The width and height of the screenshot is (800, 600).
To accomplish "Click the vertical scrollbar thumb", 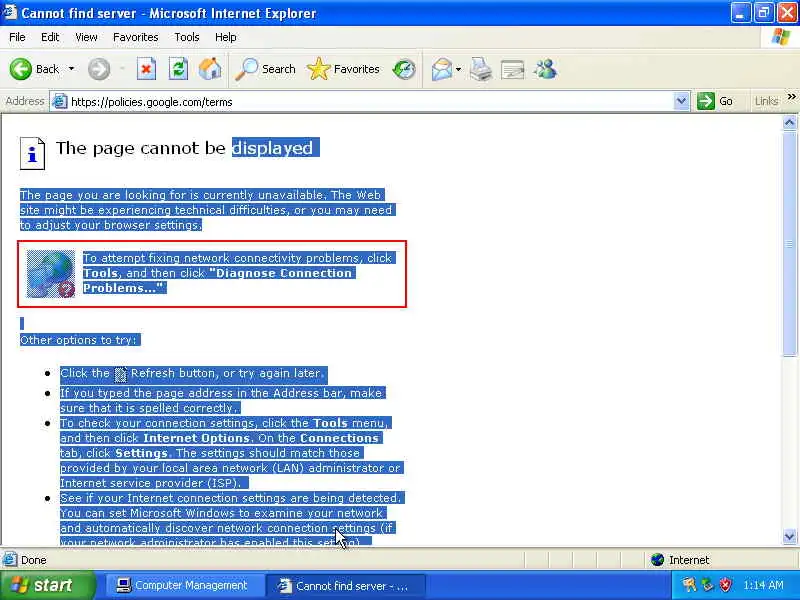I will coord(789,243).
